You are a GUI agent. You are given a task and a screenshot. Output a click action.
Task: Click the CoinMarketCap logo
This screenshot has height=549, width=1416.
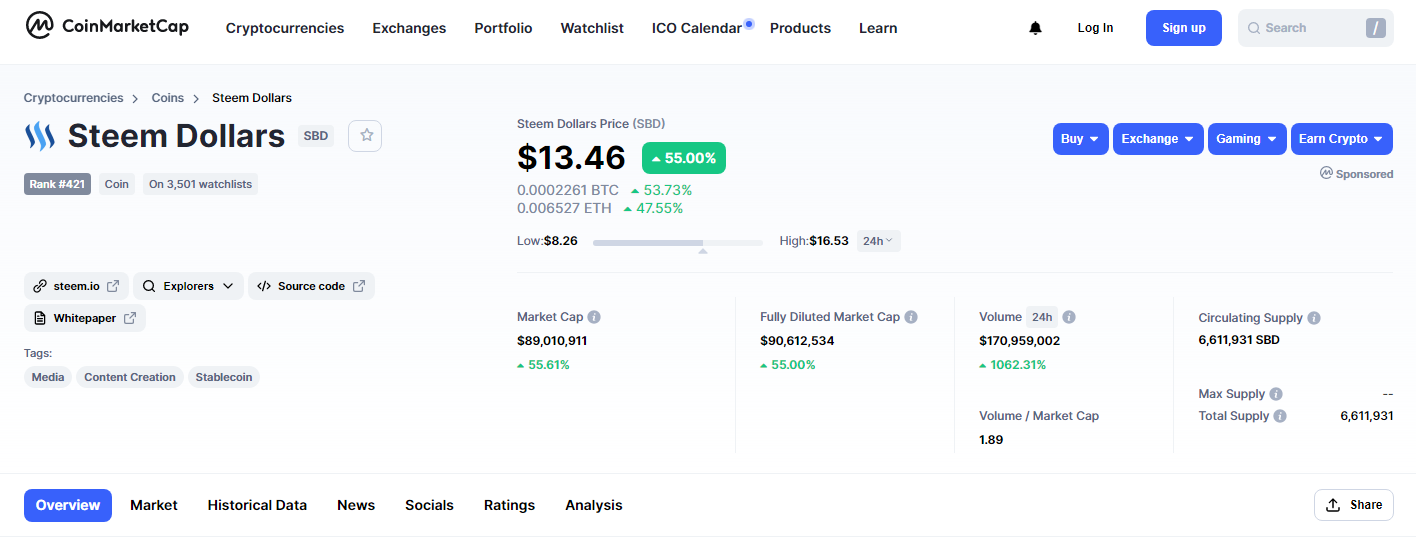click(x=107, y=27)
